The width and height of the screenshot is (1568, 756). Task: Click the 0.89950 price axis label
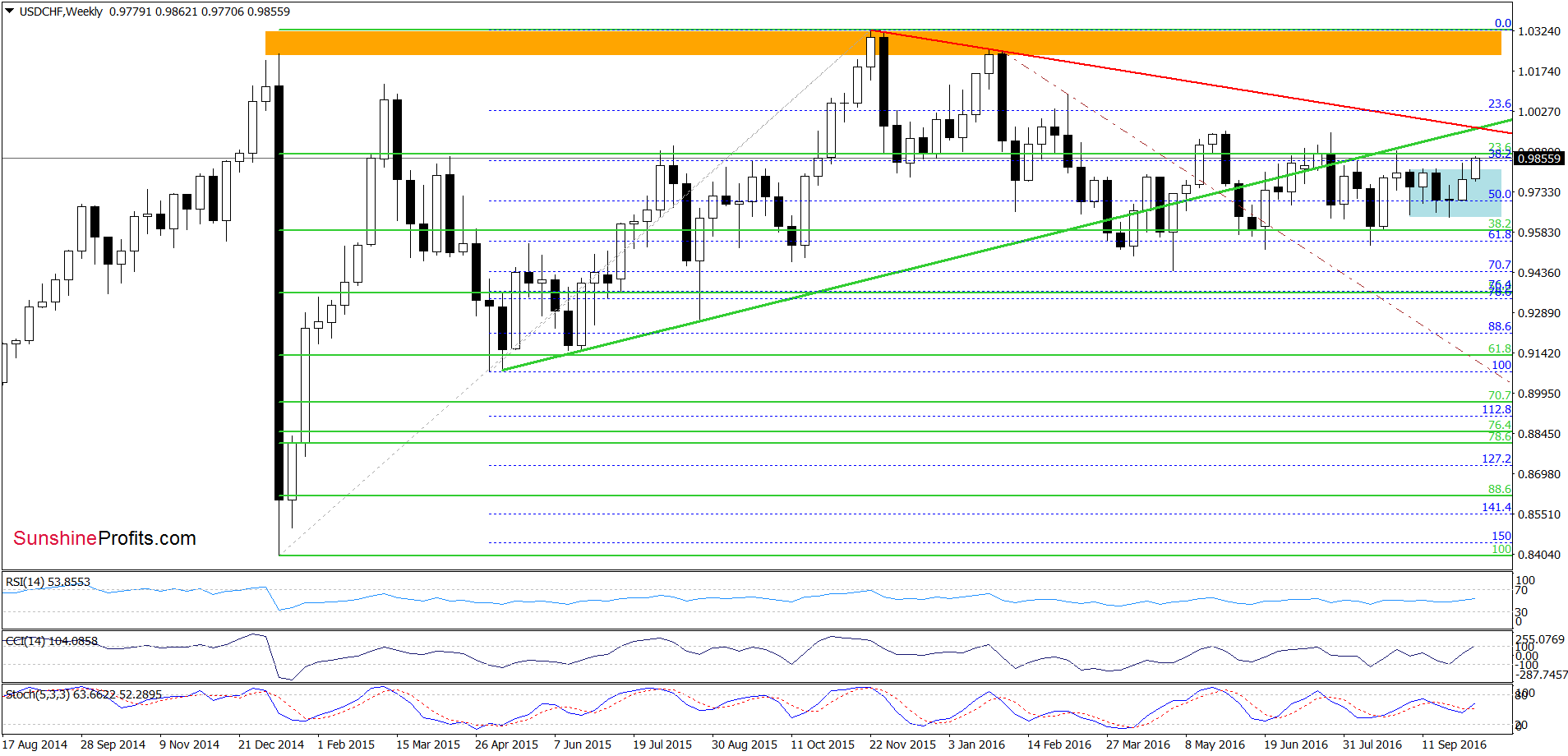[1538, 394]
